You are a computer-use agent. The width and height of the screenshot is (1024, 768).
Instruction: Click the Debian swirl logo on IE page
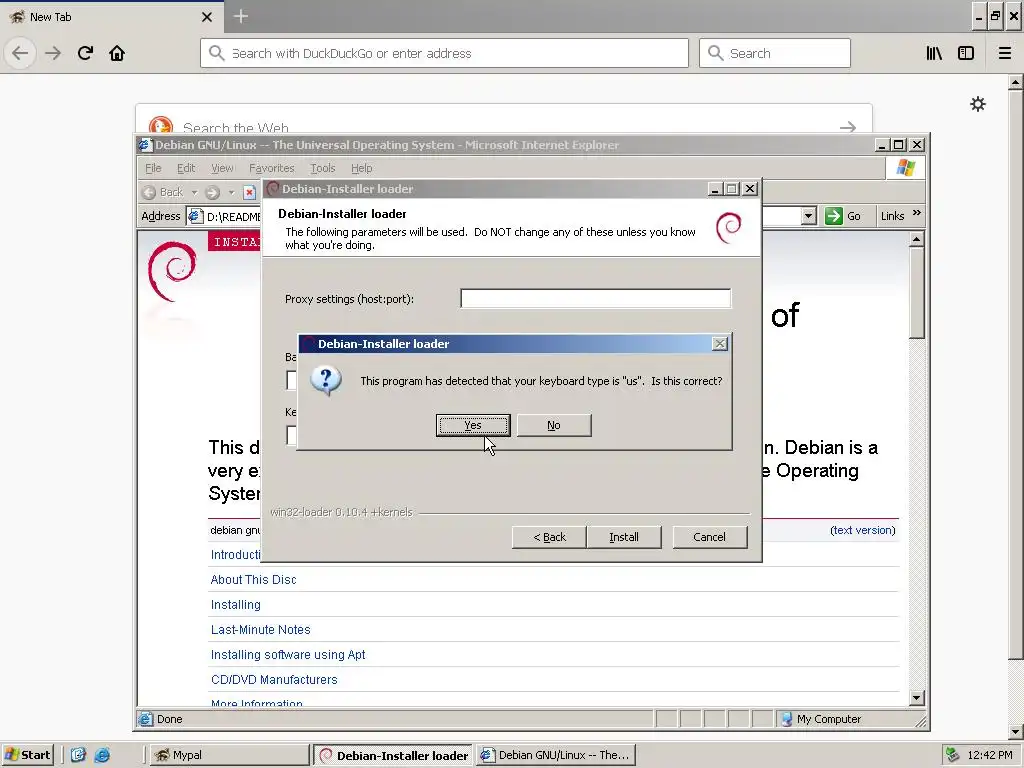click(172, 271)
